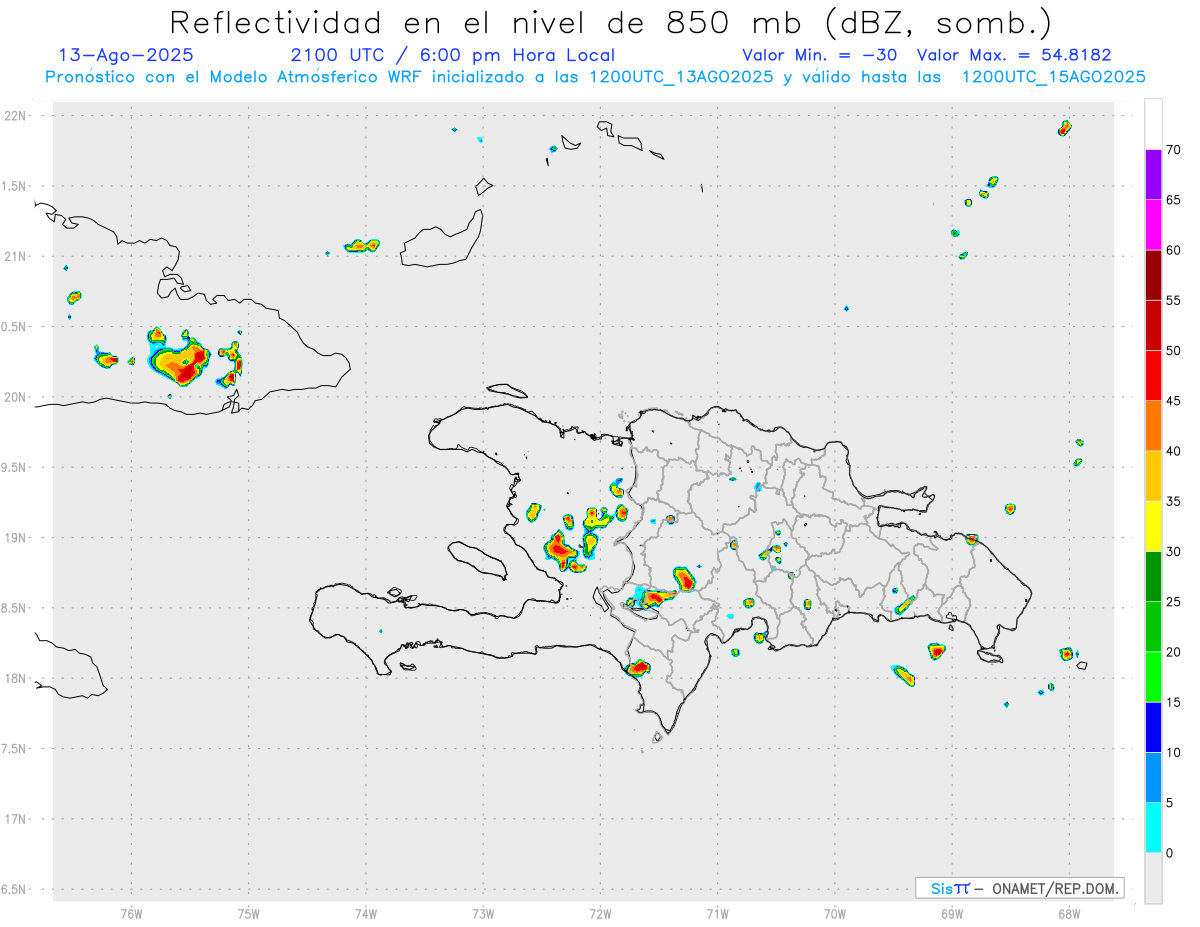This screenshot has height=927, width=1200.
Task: Click the '20N' latitude label
Action: [x=15, y=397]
